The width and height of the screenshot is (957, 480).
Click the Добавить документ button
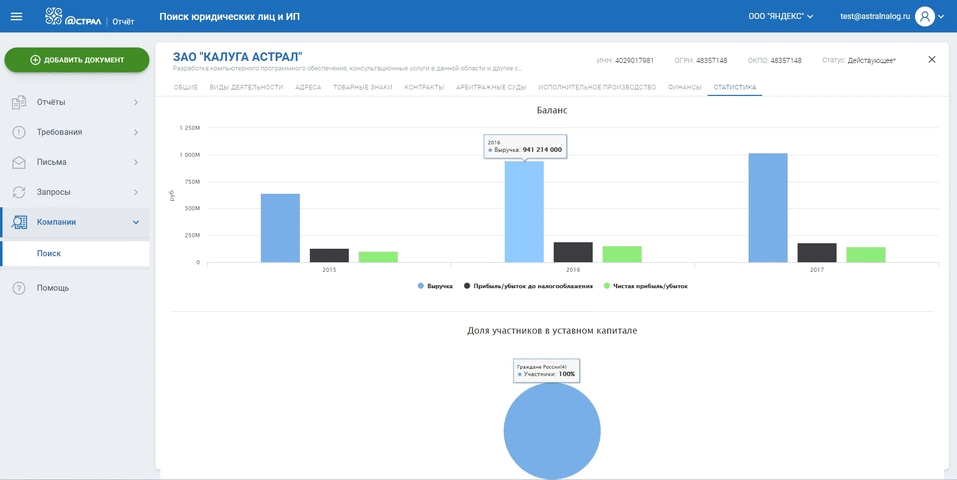click(x=77, y=60)
